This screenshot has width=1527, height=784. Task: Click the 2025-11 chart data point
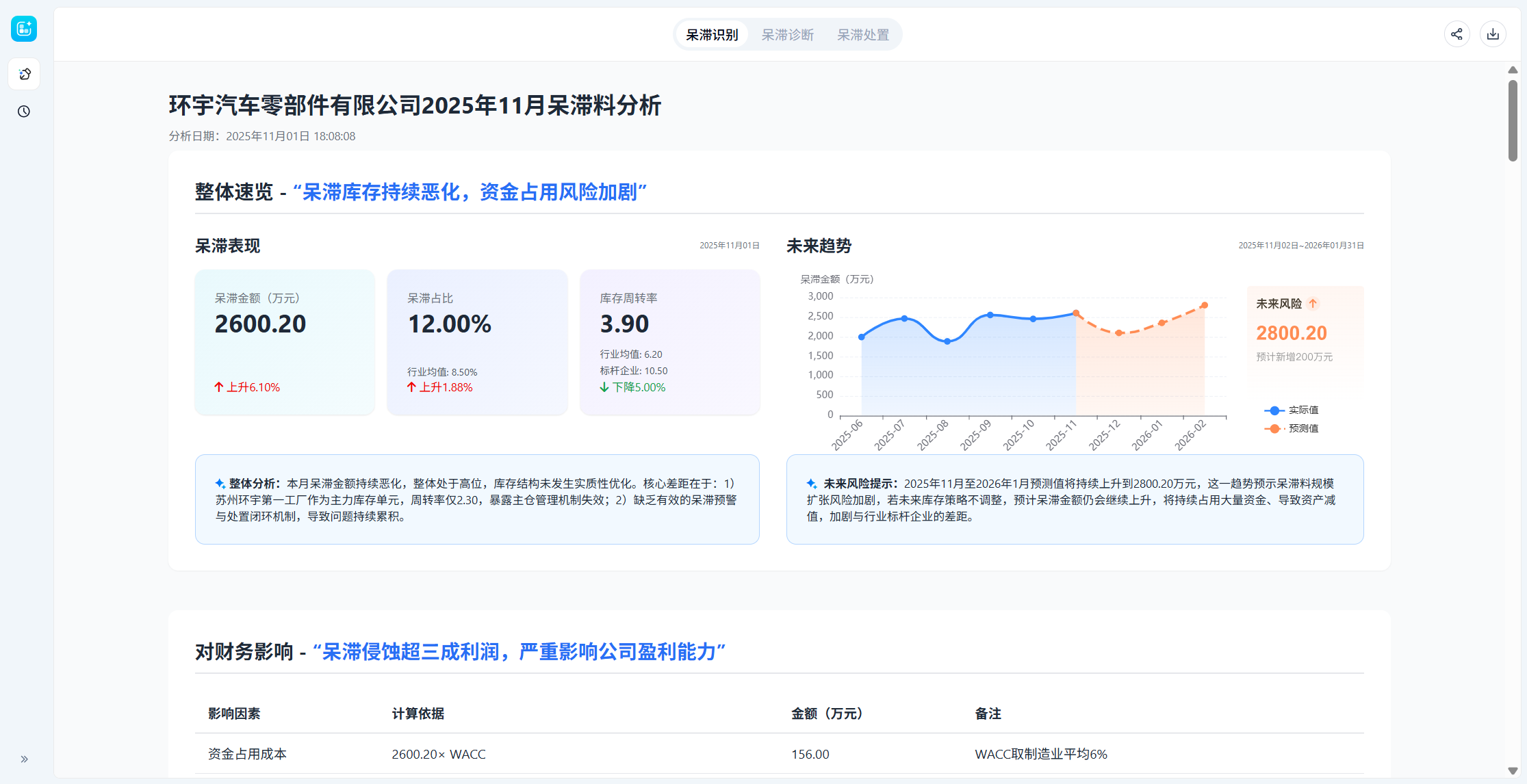pos(1076,313)
